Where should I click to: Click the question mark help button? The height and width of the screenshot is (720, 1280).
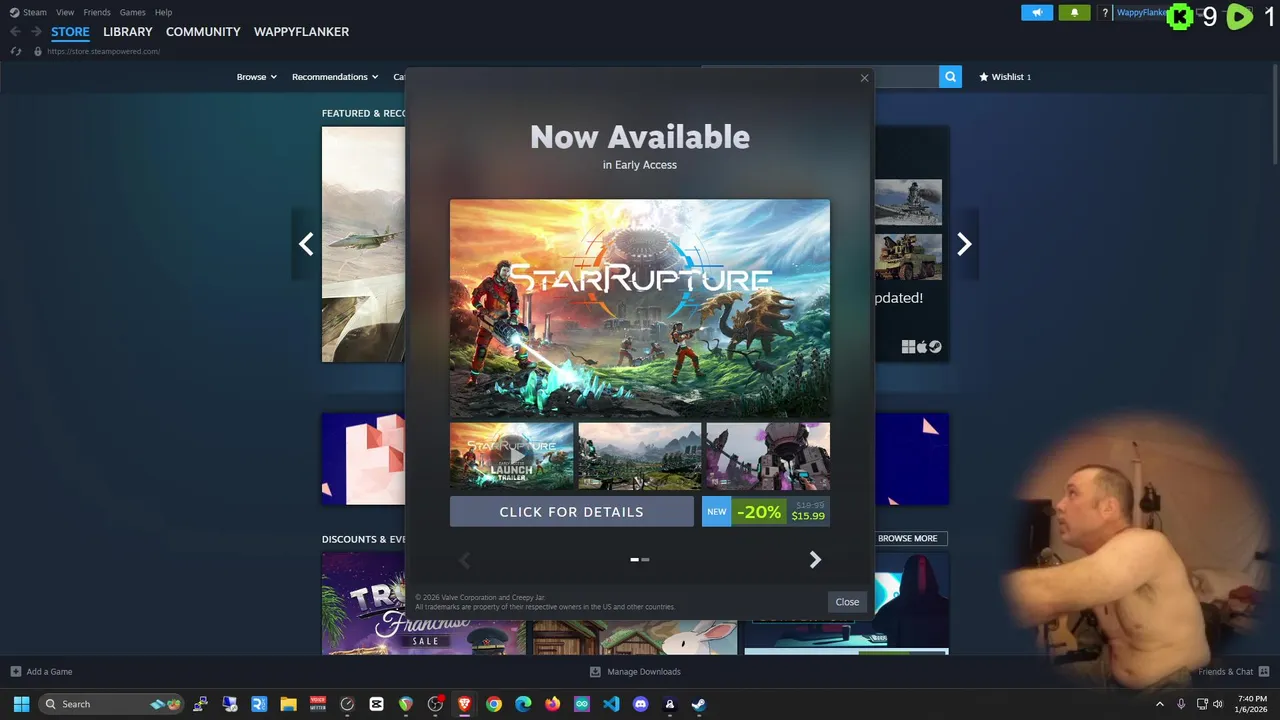coord(1105,13)
